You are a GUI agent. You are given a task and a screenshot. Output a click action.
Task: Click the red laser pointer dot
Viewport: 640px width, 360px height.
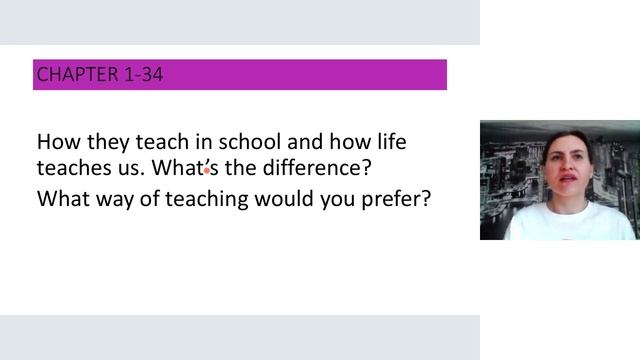[x=207, y=171]
